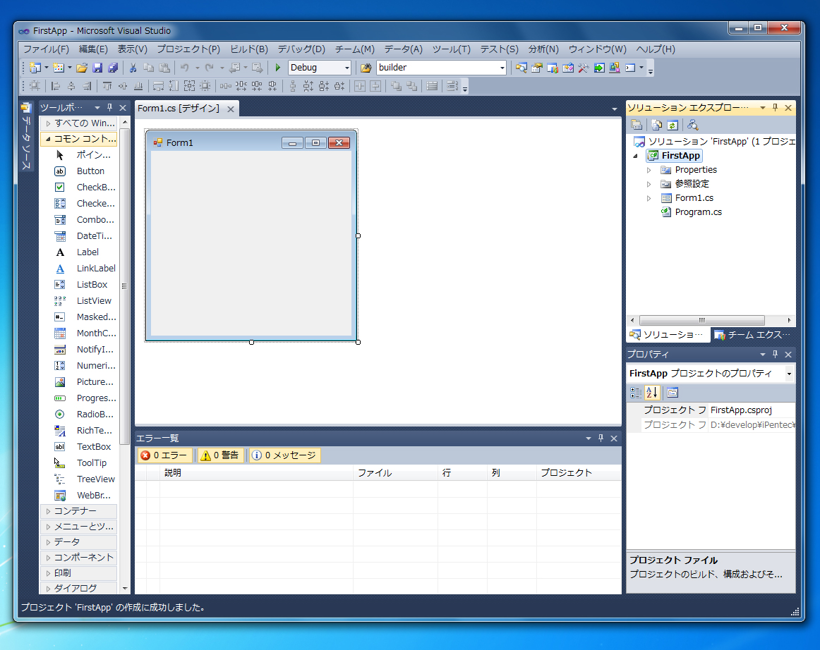Viewport: 820px width, 650px height.
Task: Toggle the 0 メッセージ filter in error list
Action: coord(286,454)
